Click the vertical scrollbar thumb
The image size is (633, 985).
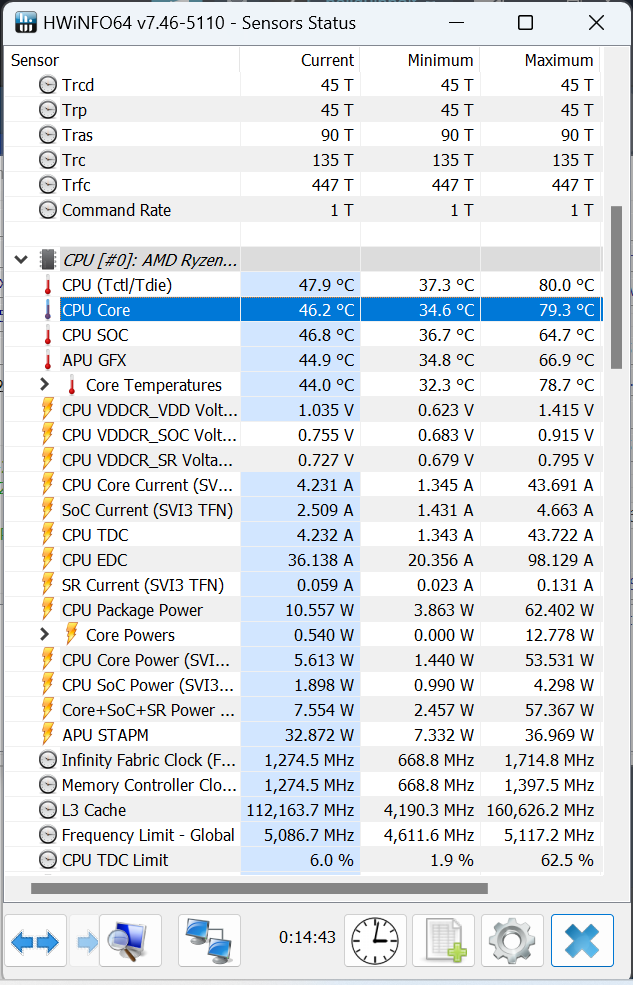(616, 287)
